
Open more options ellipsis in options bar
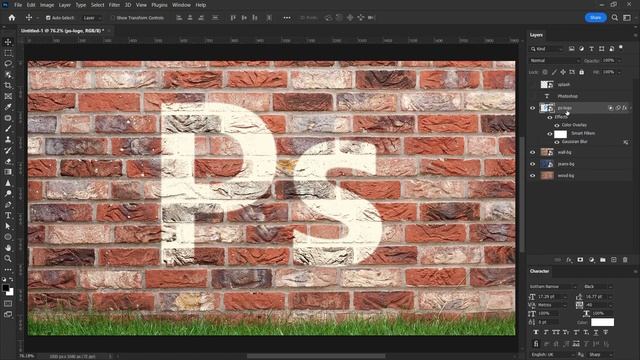[287, 18]
